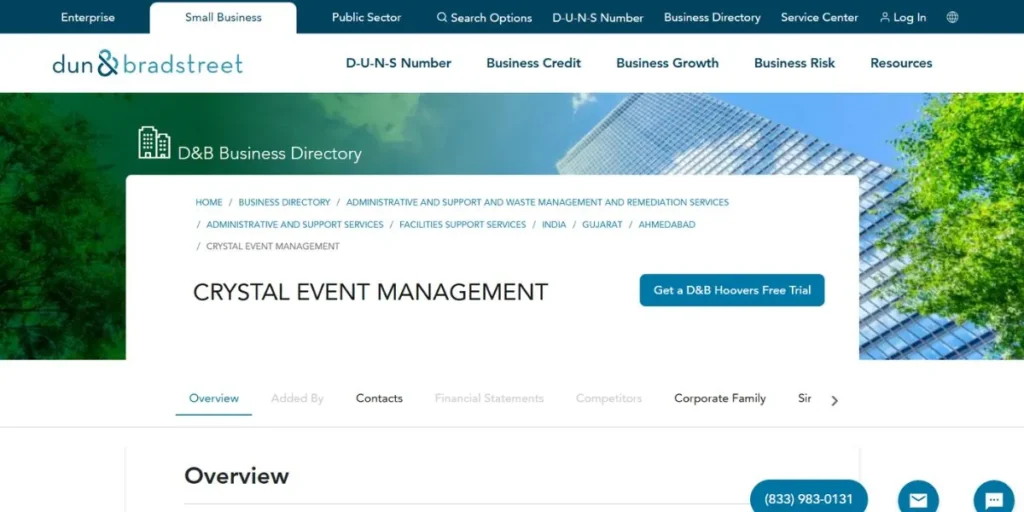Image resolution: width=1024 pixels, height=512 pixels.
Task: Select the Competitors section tab
Action: click(x=609, y=398)
